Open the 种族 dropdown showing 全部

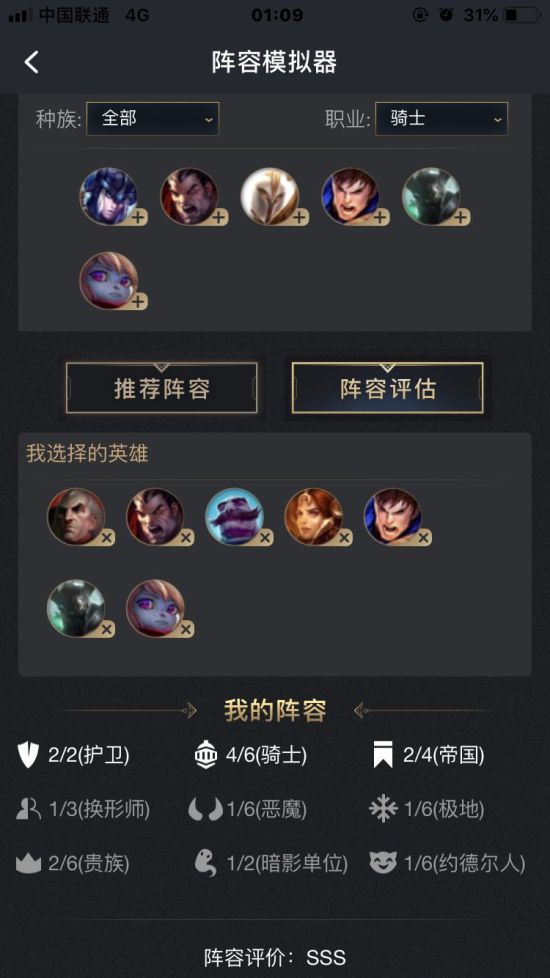153,119
